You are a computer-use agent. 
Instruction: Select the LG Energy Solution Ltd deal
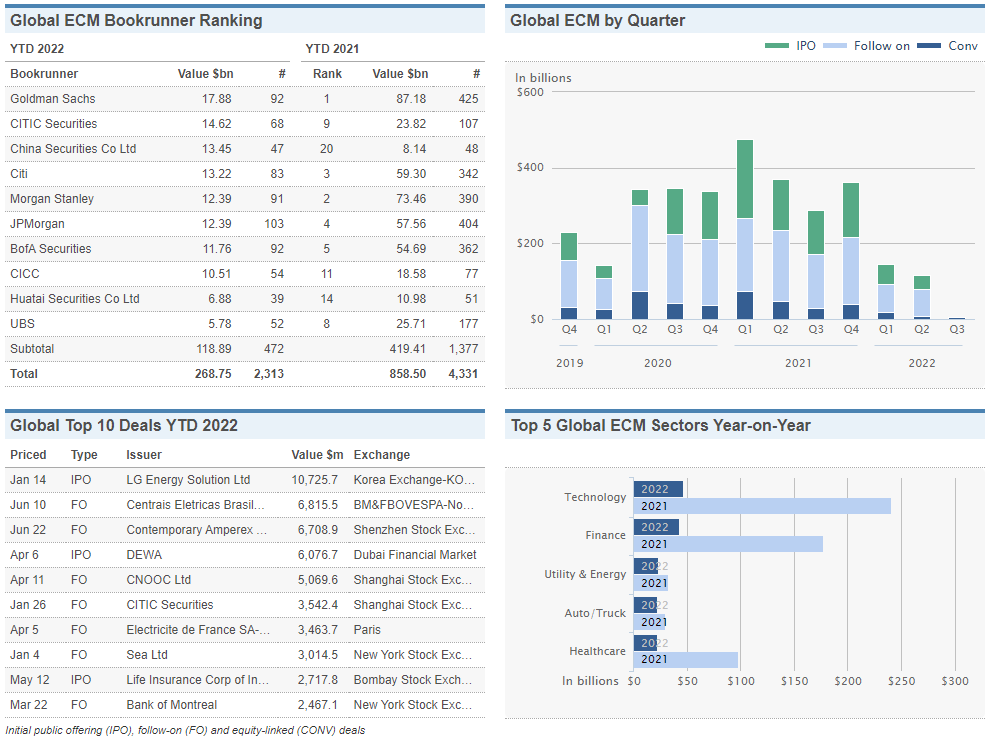tap(245, 480)
